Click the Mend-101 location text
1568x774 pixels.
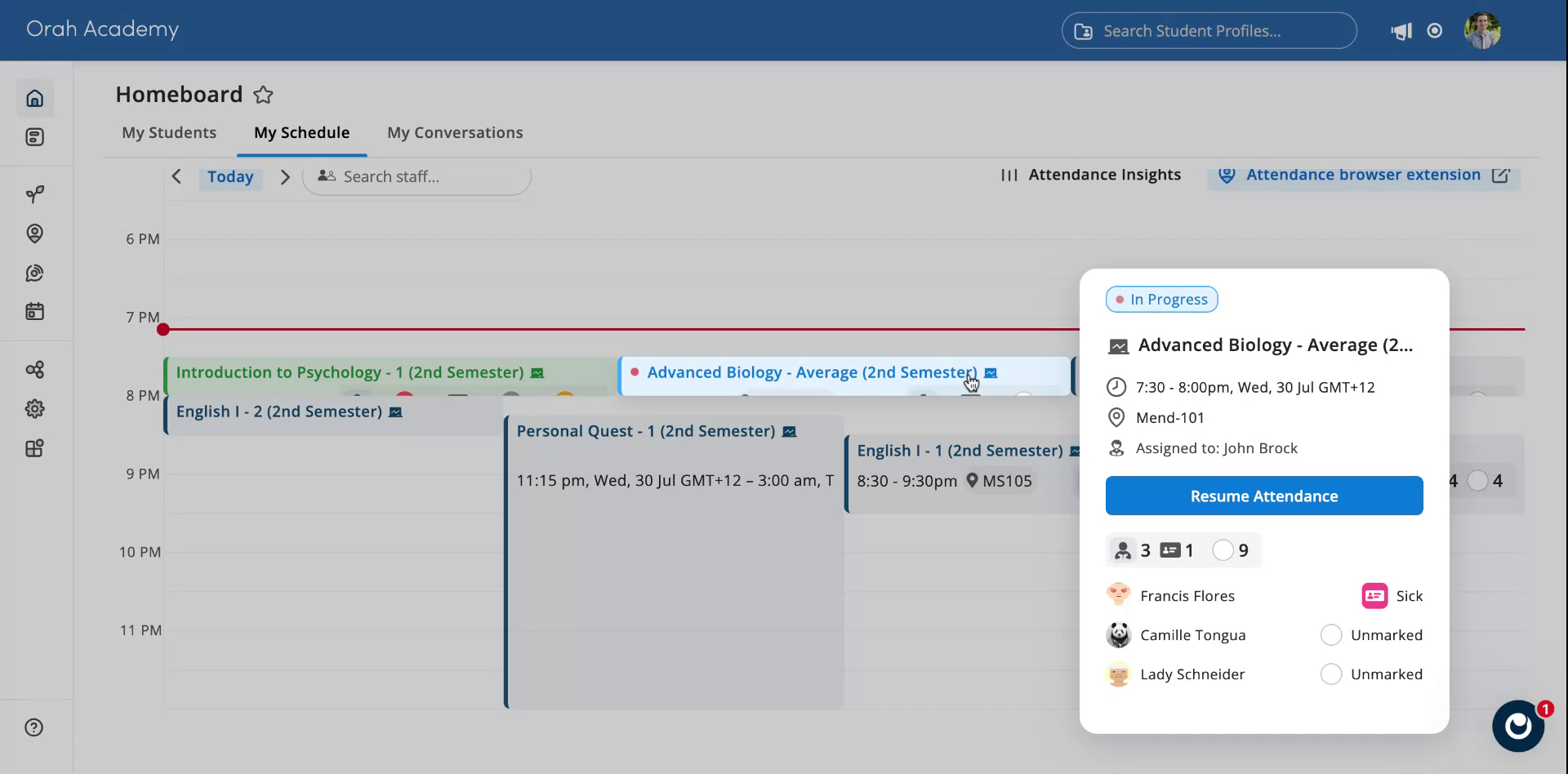(x=1169, y=418)
